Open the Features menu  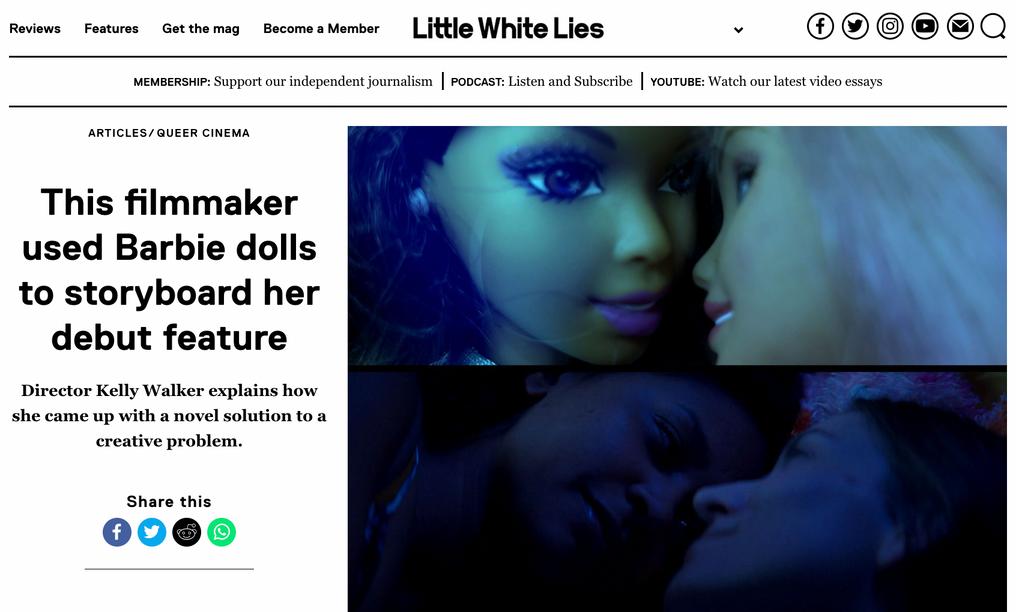point(111,28)
